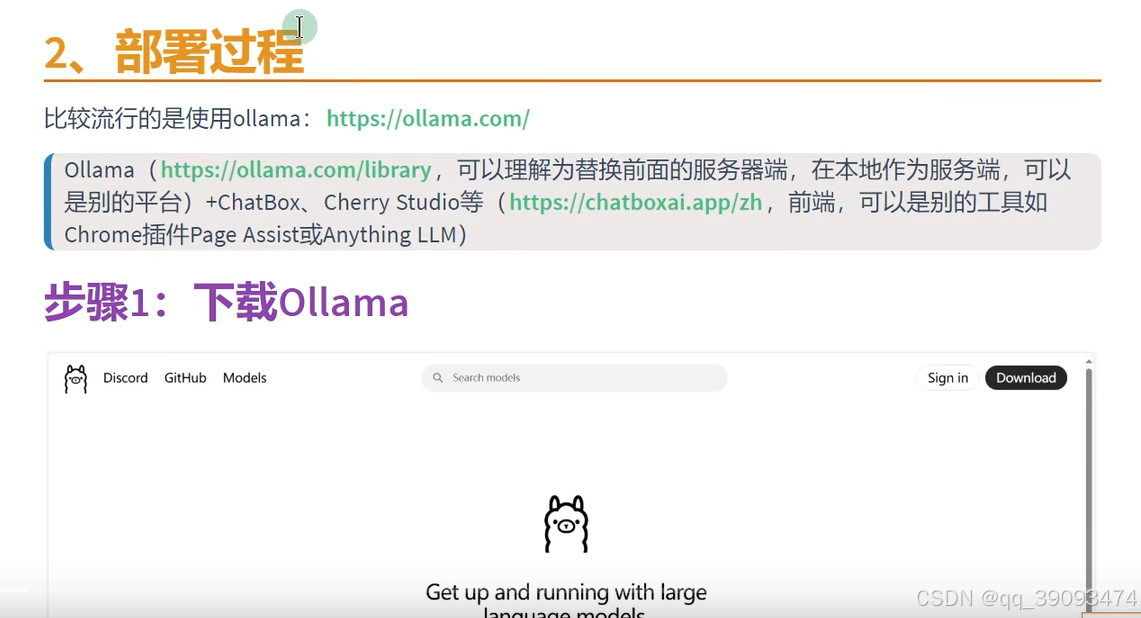Click the large llama logo in page center
The width and height of the screenshot is (1141, 618).
(x=566, y=524)
